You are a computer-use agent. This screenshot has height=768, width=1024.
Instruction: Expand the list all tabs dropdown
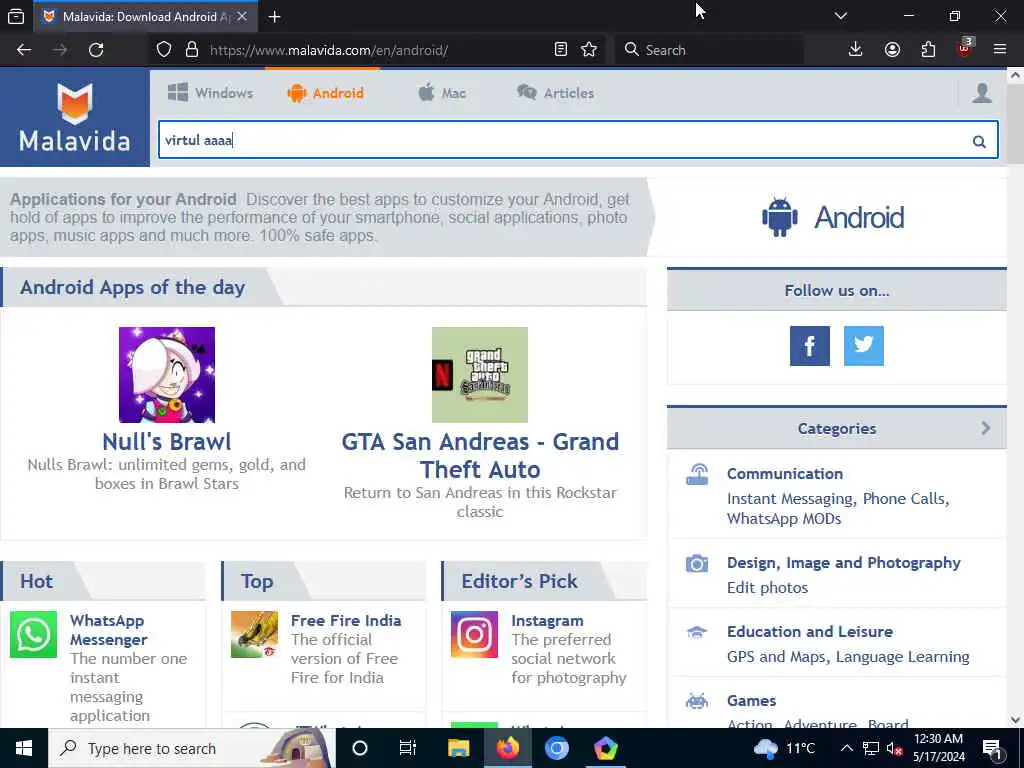(x=840, y=16)
